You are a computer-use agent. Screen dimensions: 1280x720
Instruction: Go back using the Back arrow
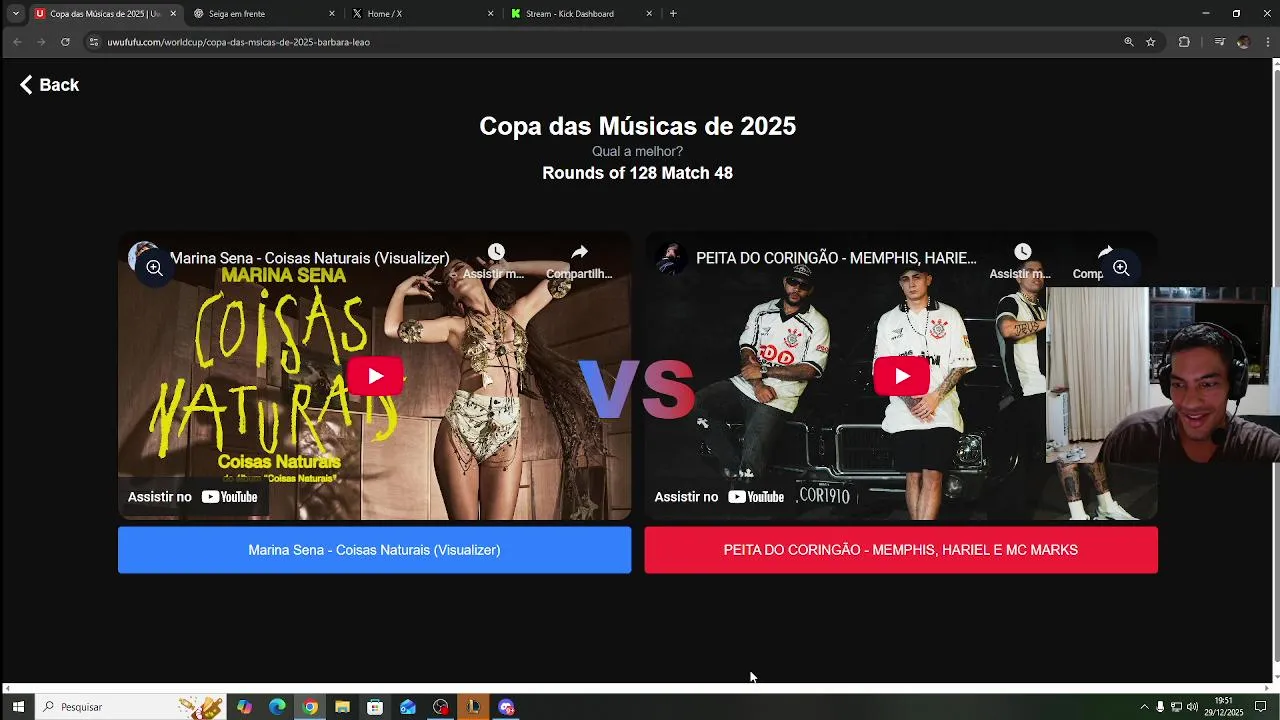tap(49, 85)
